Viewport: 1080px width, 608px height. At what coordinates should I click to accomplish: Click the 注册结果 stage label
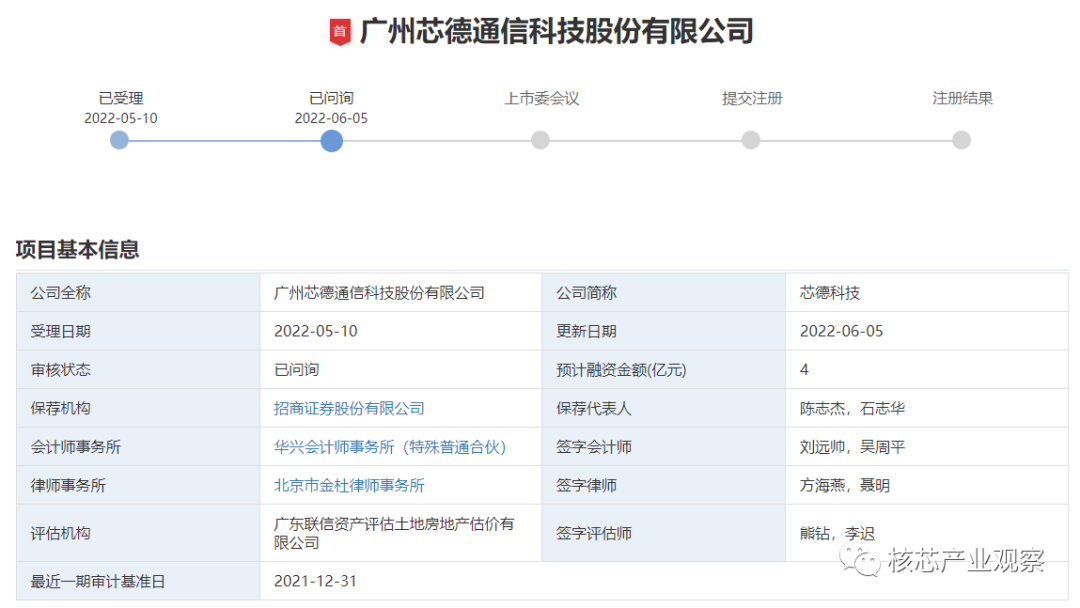(x=962, y=98)
